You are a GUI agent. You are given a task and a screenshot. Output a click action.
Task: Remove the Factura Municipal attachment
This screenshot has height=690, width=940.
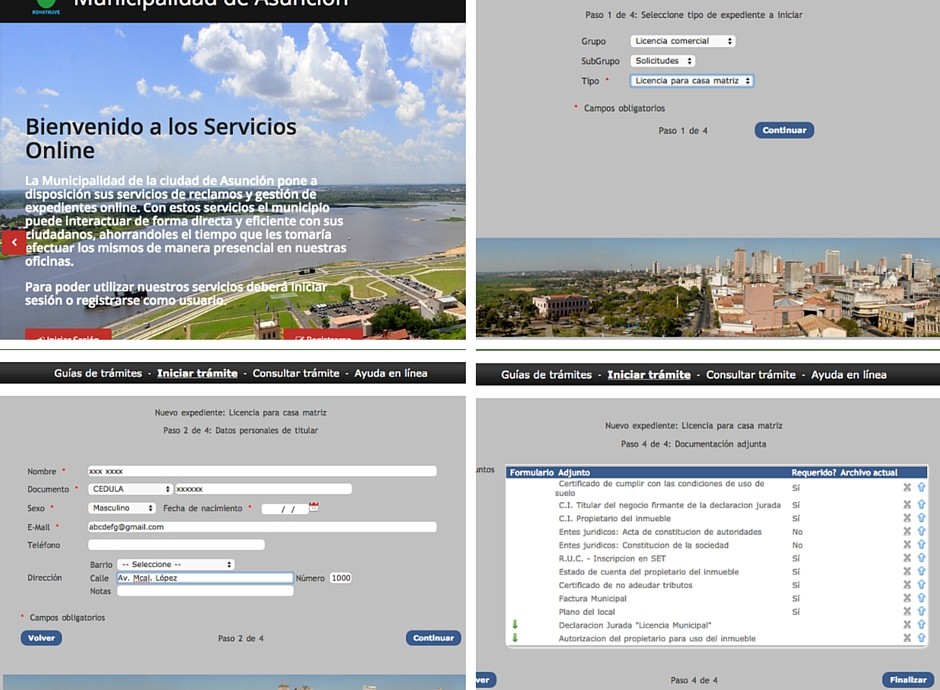907,599
